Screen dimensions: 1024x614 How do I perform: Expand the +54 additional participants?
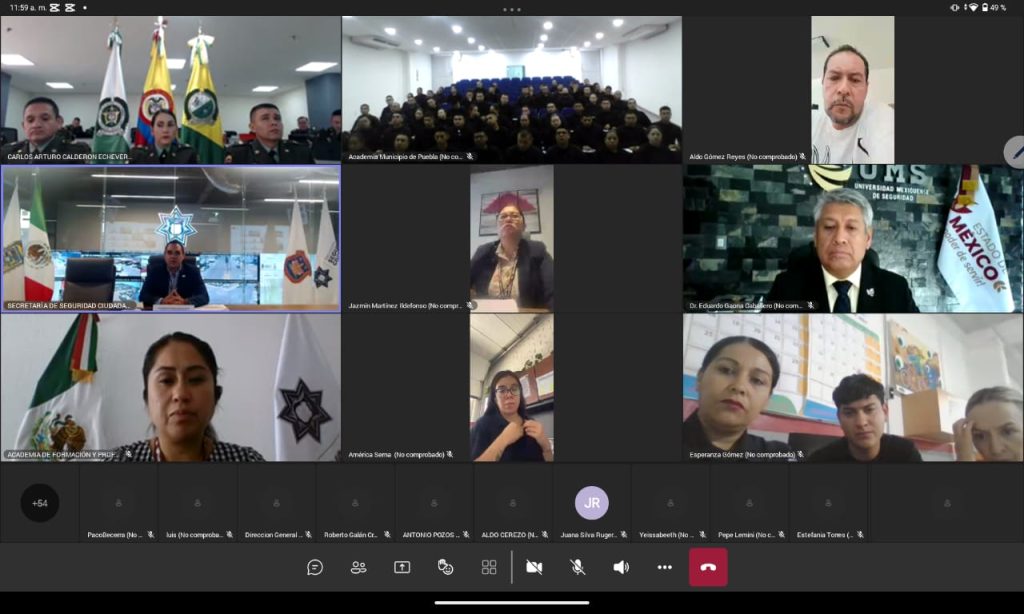(x=40, y=503)
